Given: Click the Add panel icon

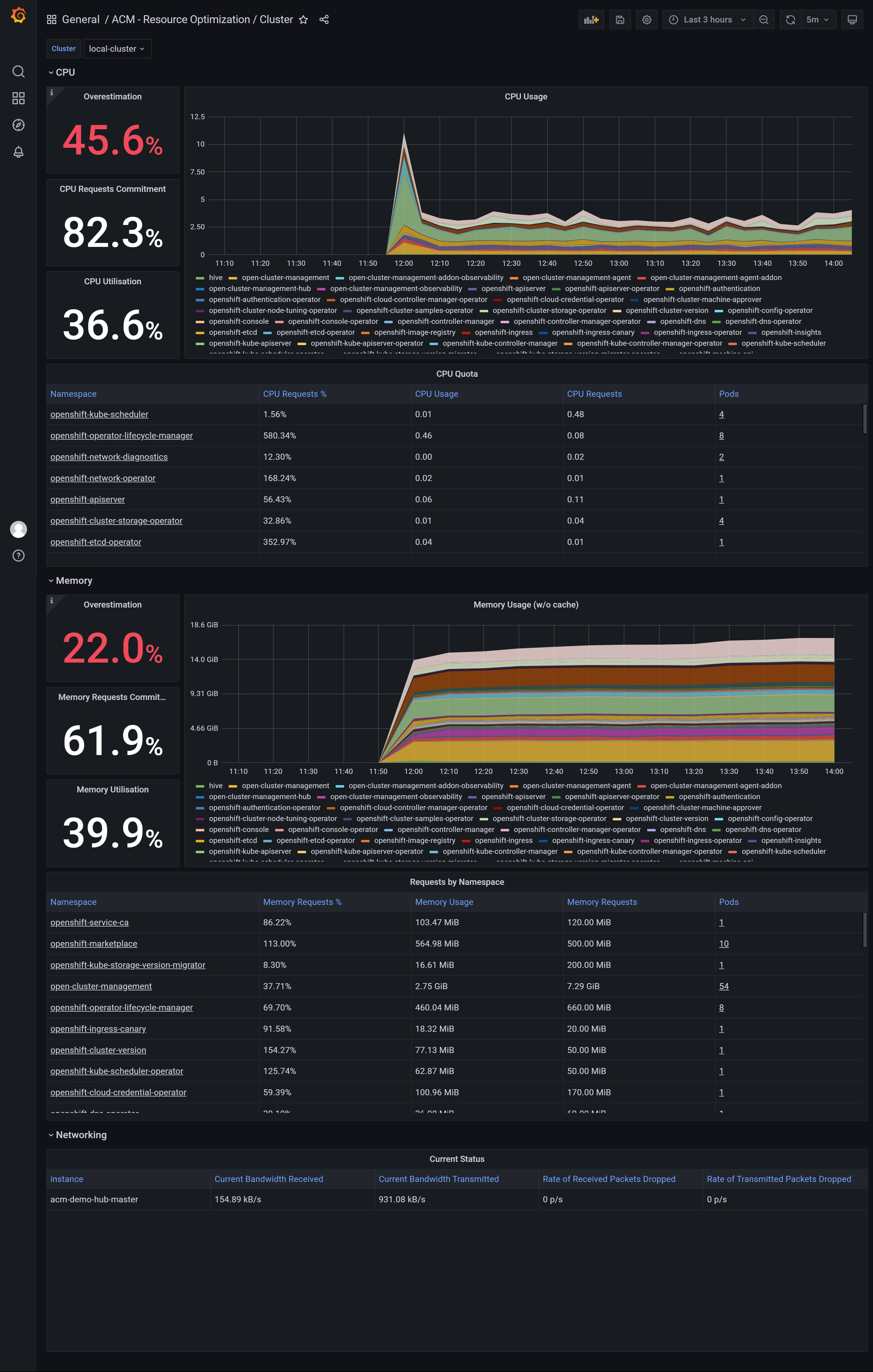Looking at the screenshot, I should [x=591, y=19].
